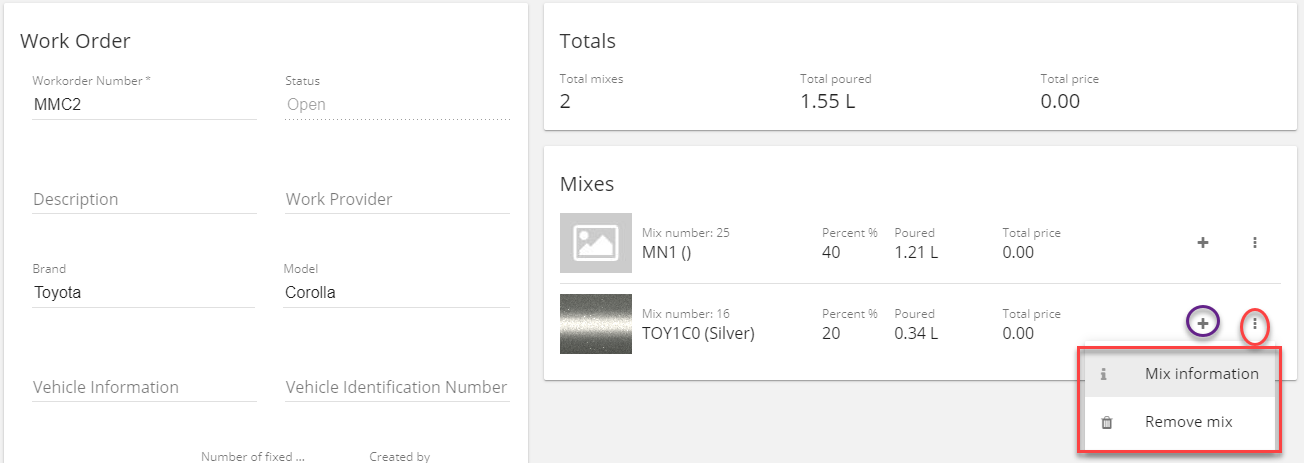
Task: Click the Description input field
Action: click(x=144, y=199)
